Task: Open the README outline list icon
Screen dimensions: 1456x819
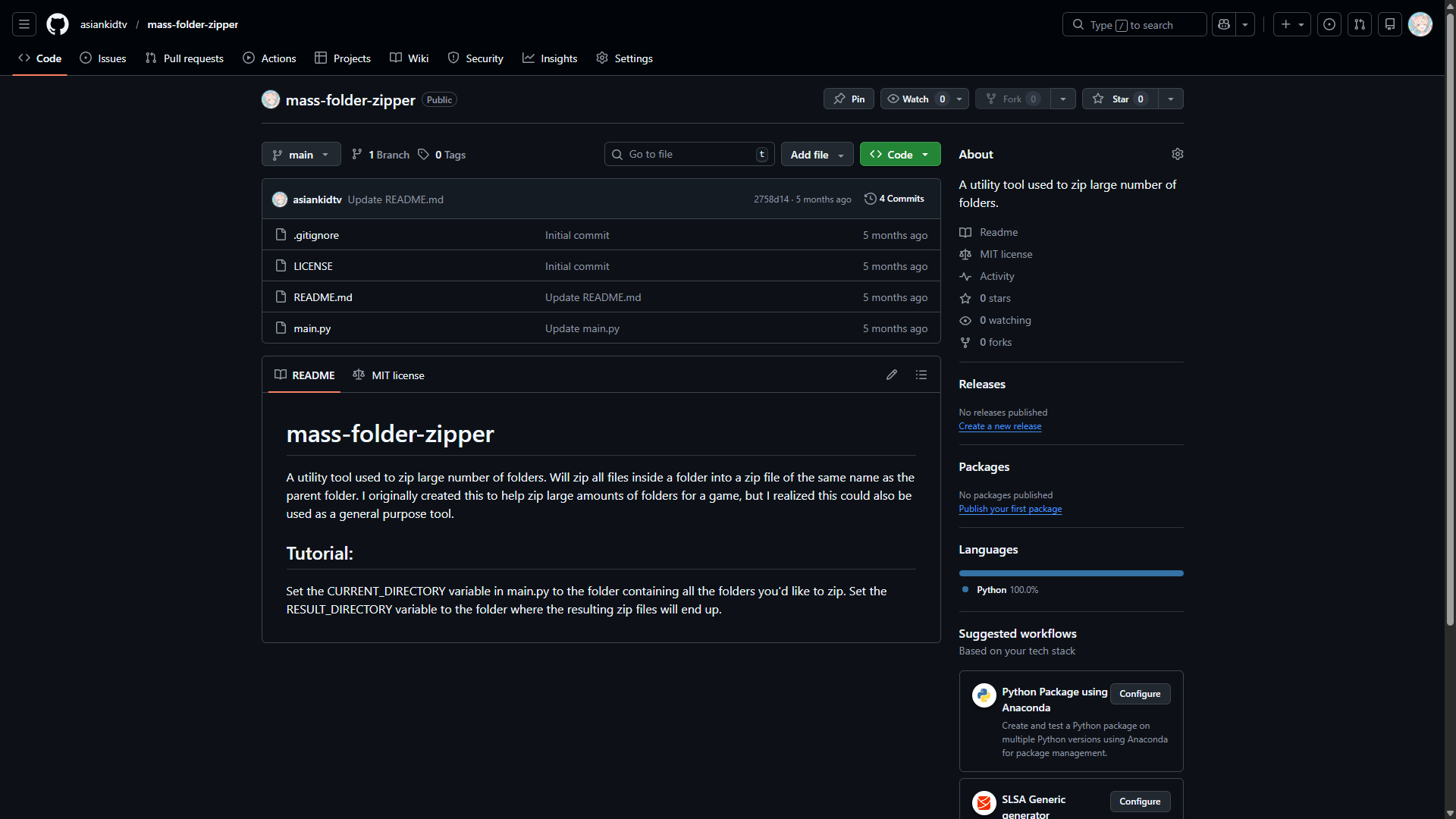Action: click(x=921, y=375)
